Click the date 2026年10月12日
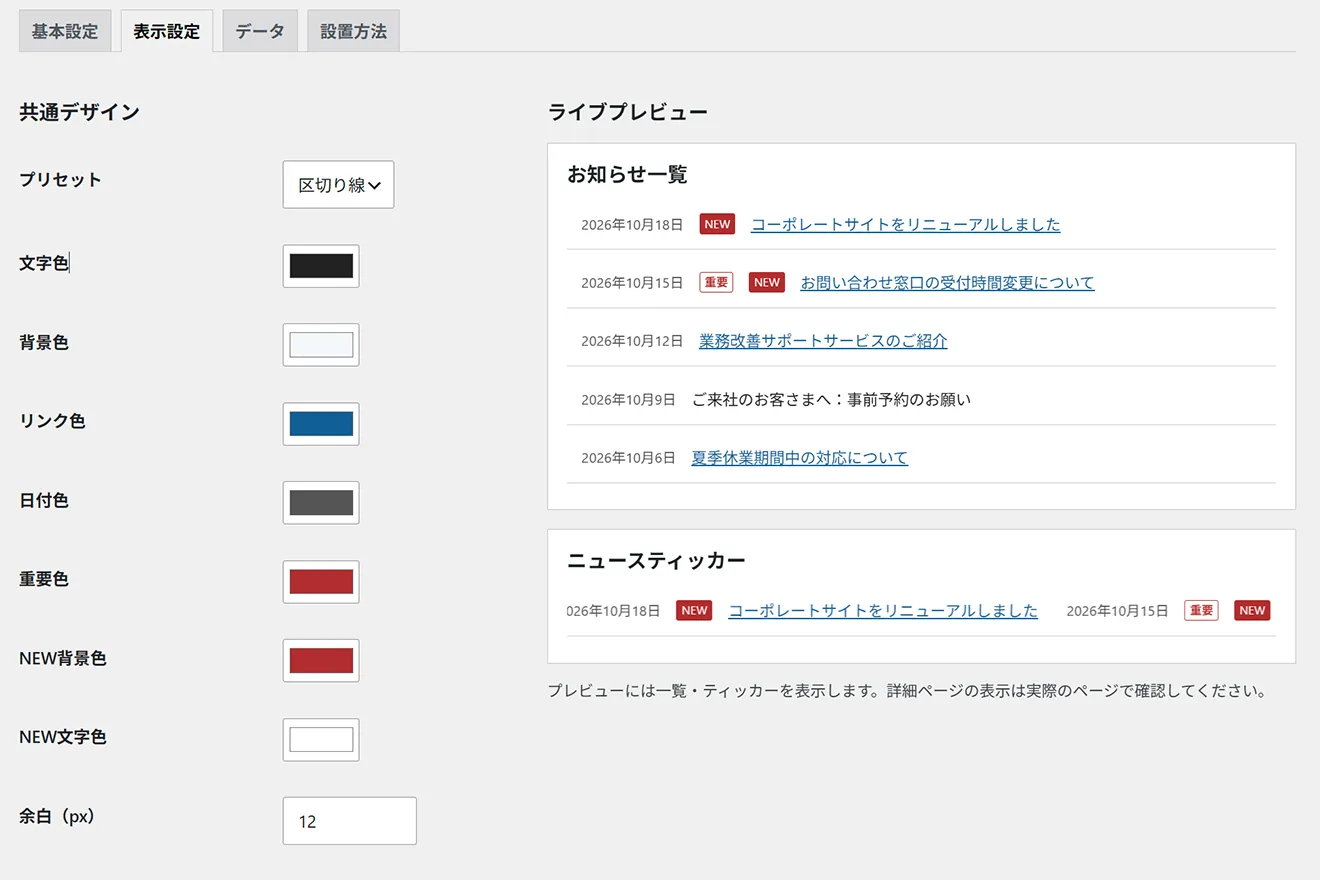This screenshot has height=880, width=1320. (x=632, y=341)
